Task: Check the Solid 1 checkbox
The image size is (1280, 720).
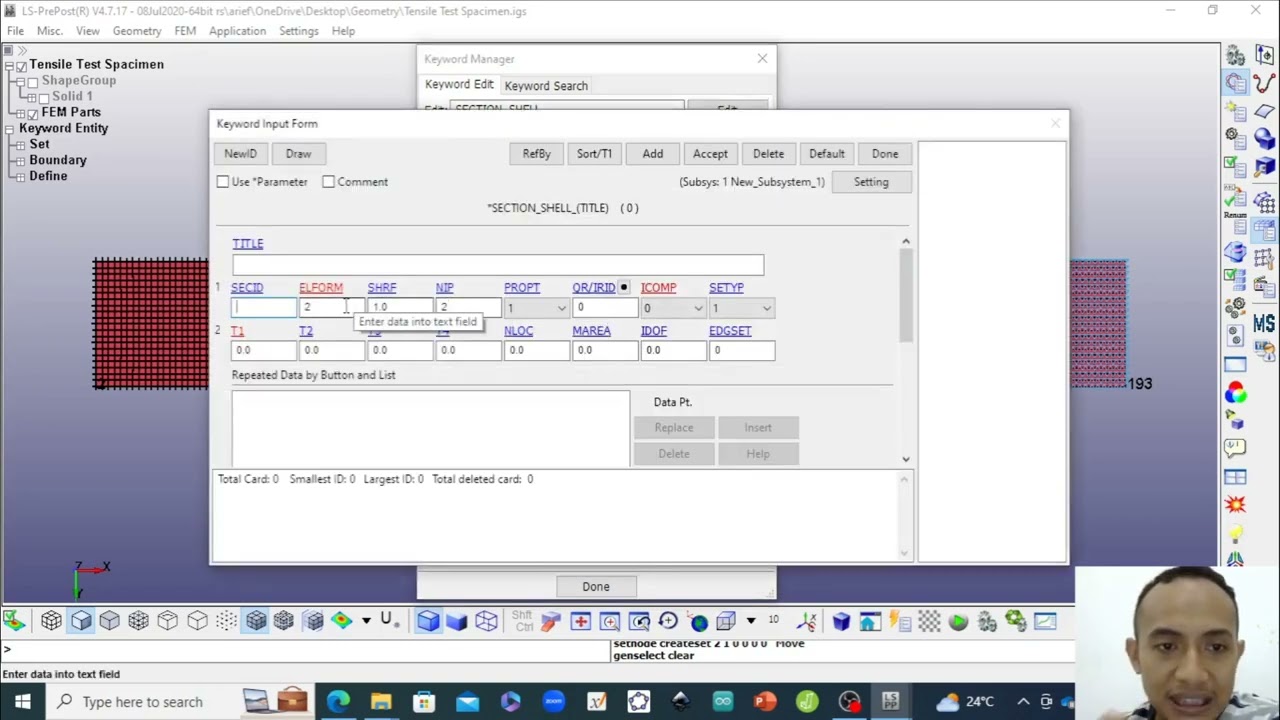Action: 44,97
